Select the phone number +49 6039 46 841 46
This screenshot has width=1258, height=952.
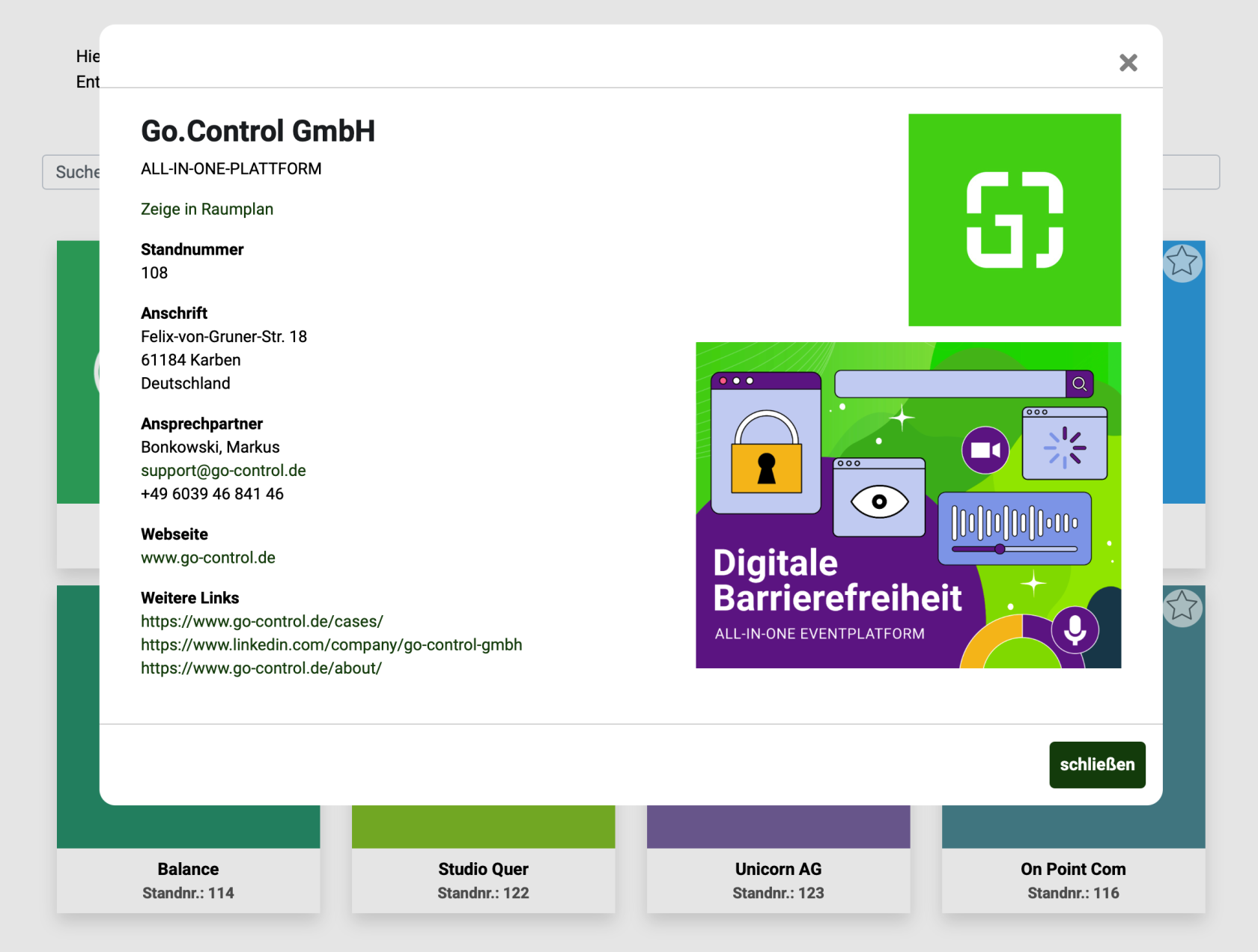tap(212, 494)
